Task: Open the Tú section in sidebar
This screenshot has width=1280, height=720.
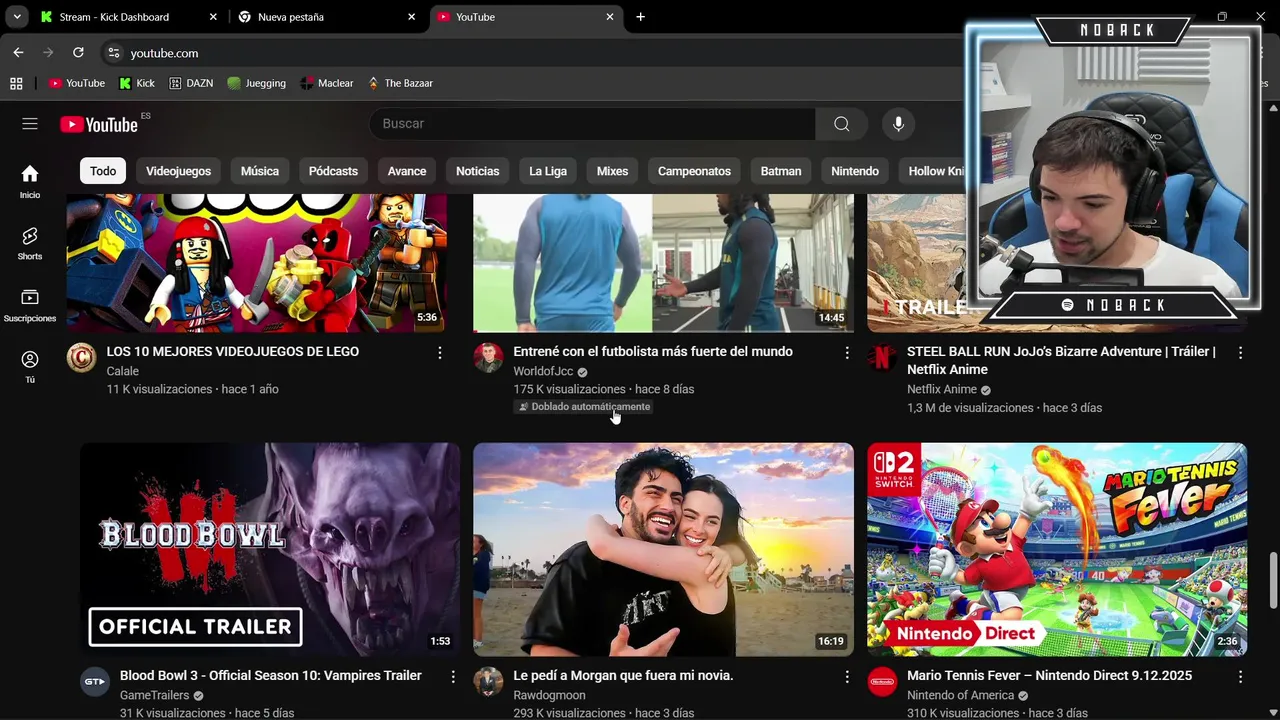Action: coord(30,366)
